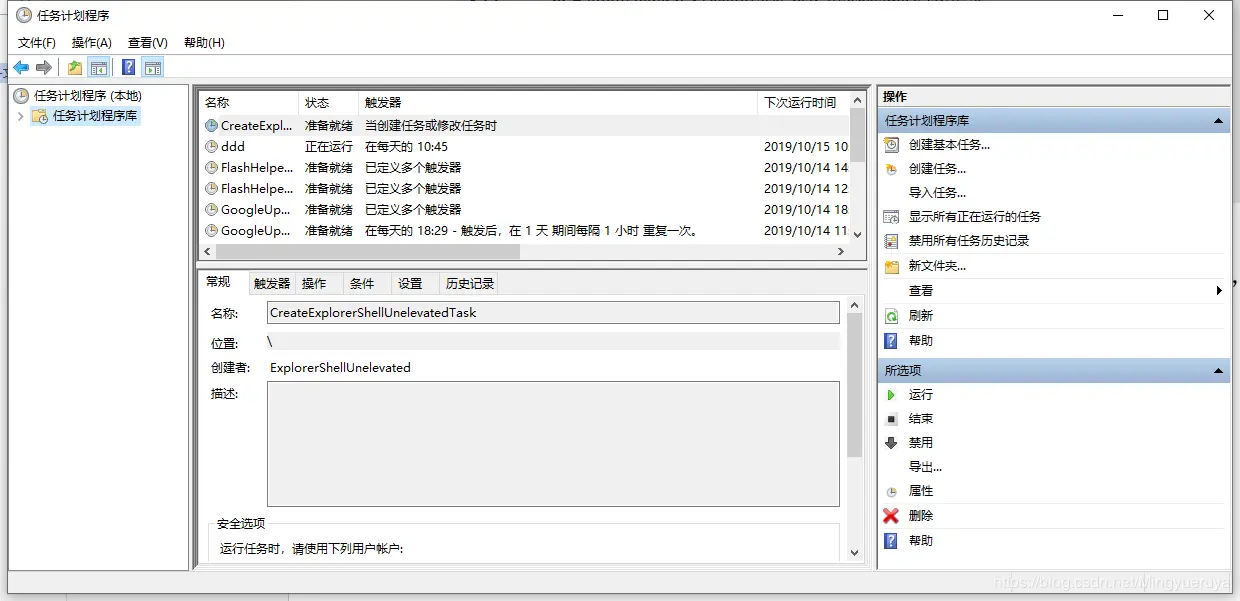
Task: Sort by the 下次运行时间 column header
Action: 804,102
